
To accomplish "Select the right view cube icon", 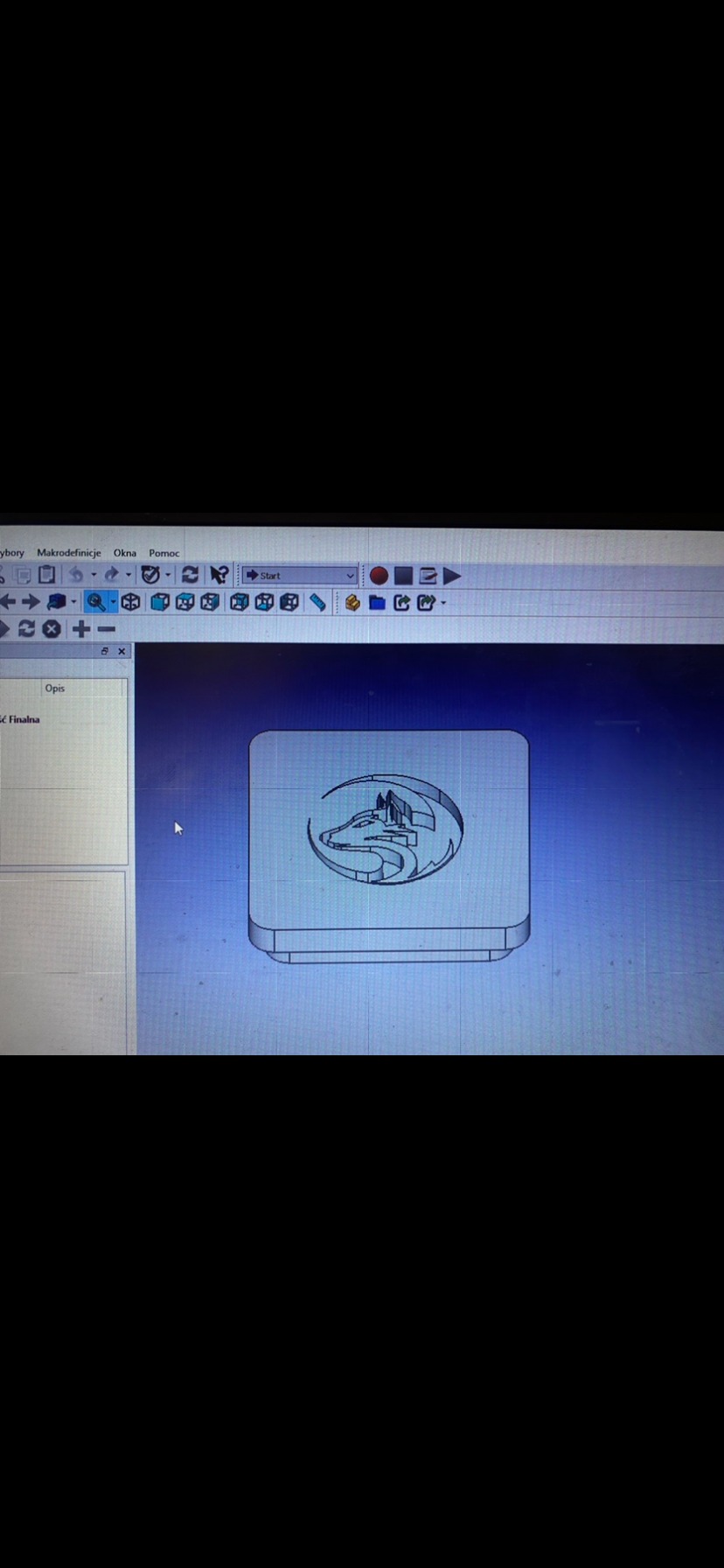I will coord(210,602).
